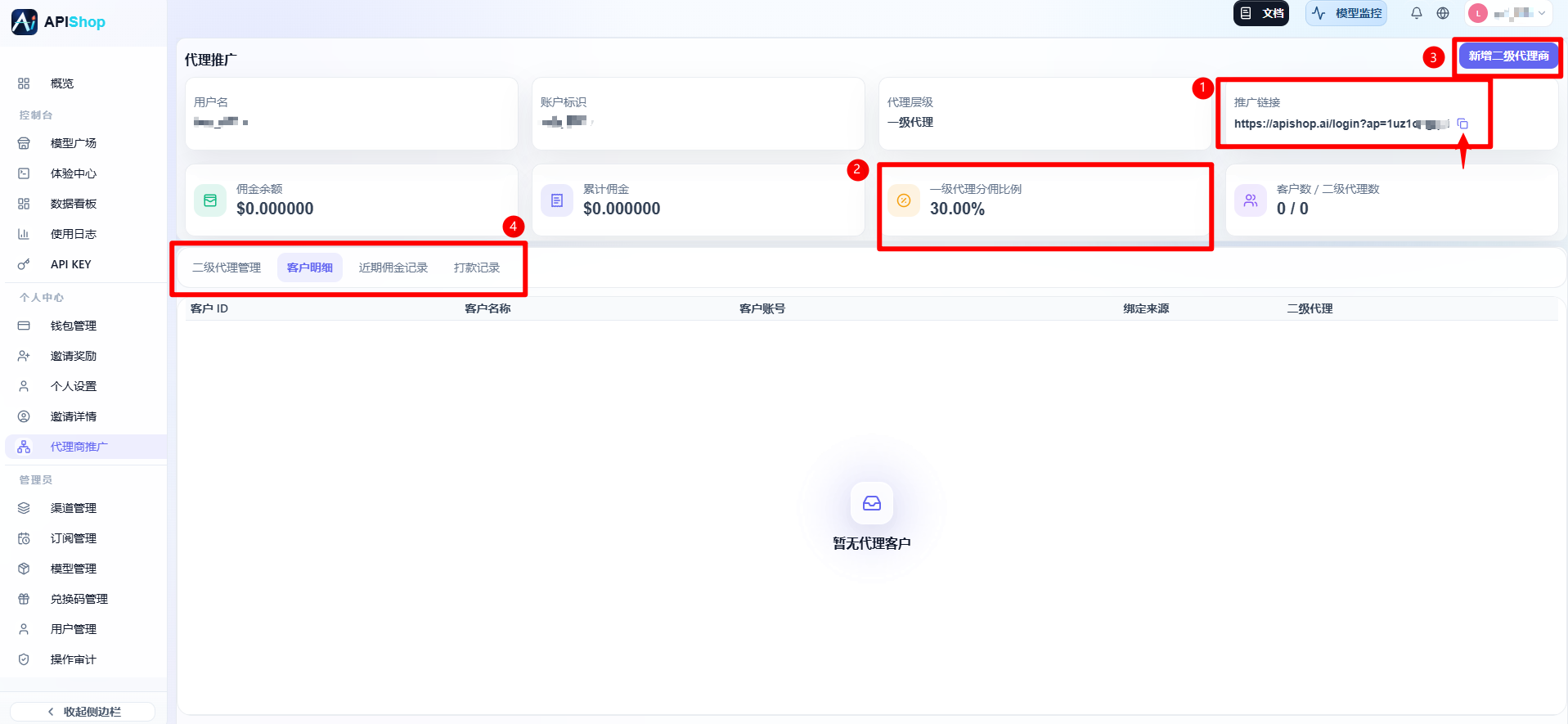Viewport: 1568px width, 724px height.
Task: Switch to 二级代理管理 tab
Action: (227, 268)
